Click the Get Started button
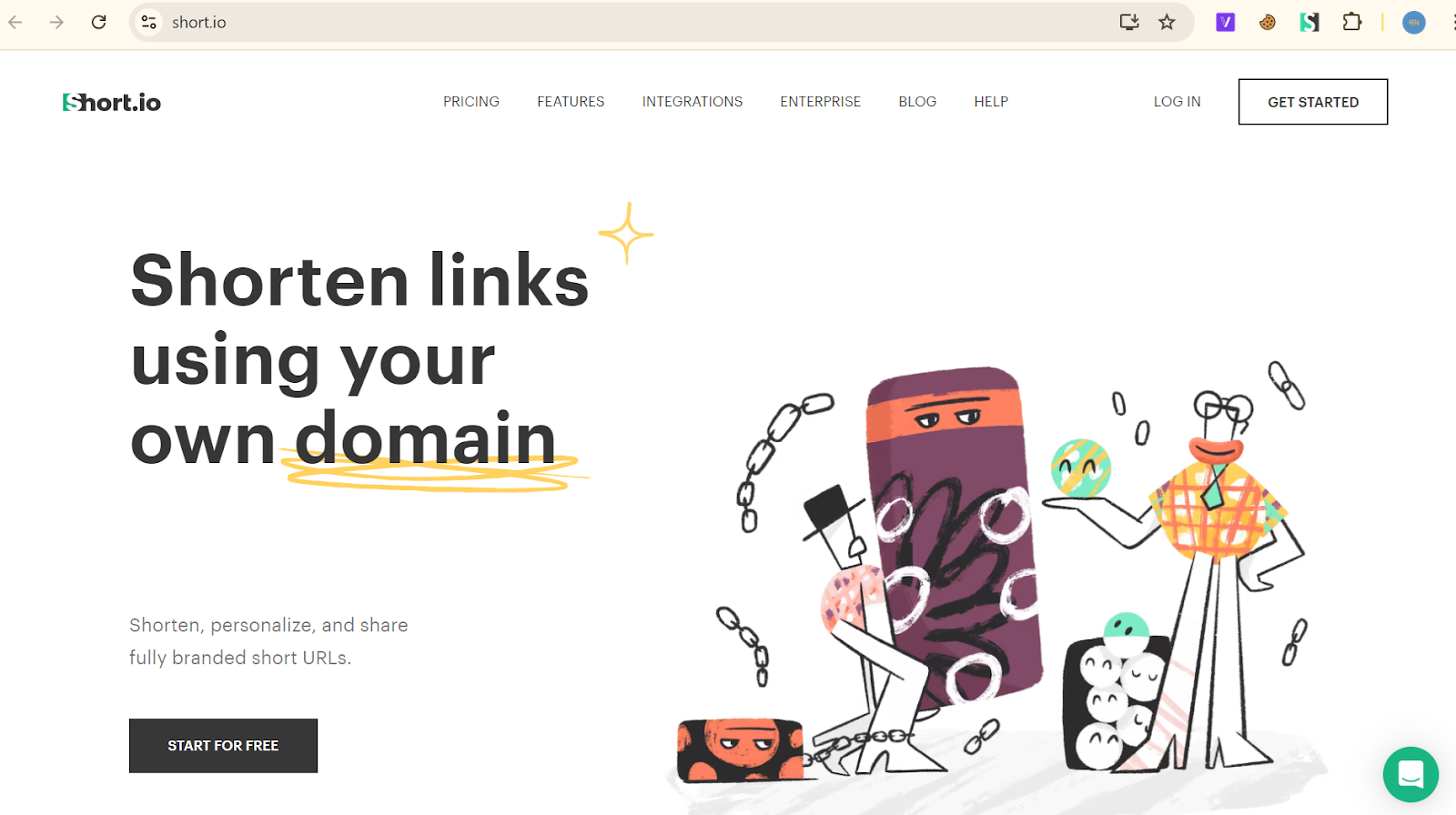Image resolution: width=1456 pixels, height=815 pixels. (x=1313, y=102)
